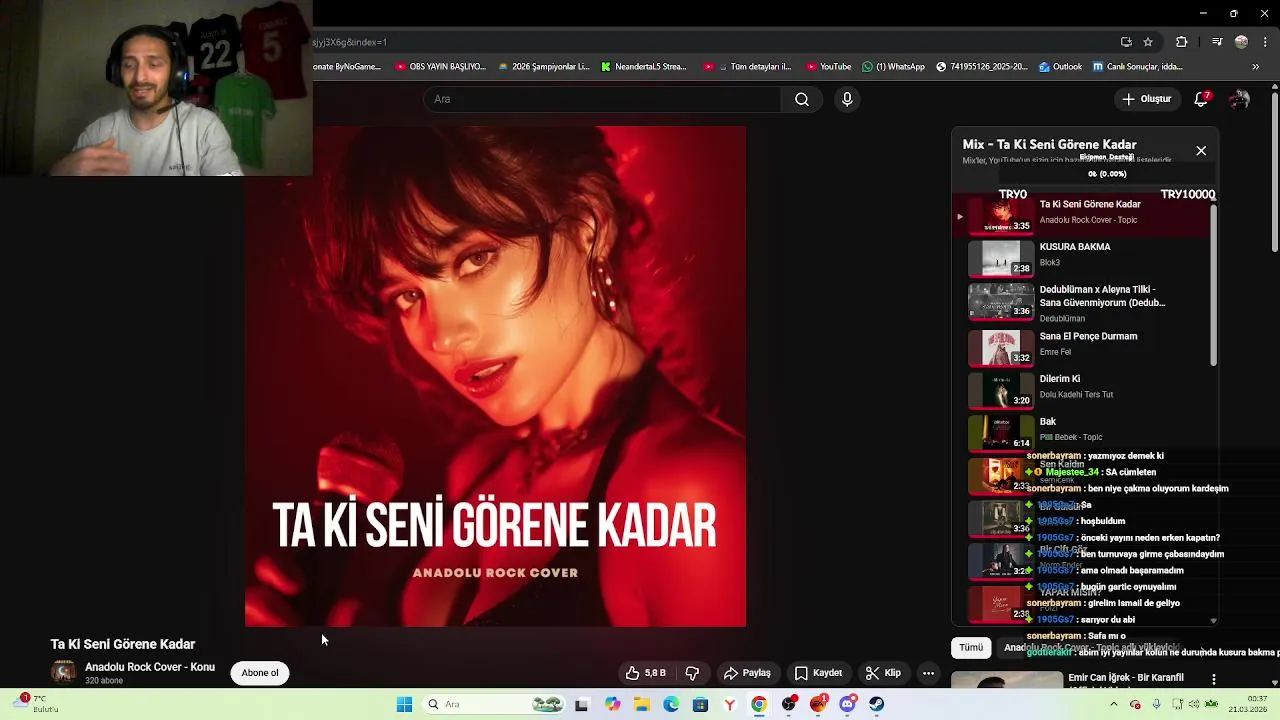Screen dimensions: 1280x720
Task: Open the NeandertaL5 Strea... bookmark
Action: [x=644, y=67]
